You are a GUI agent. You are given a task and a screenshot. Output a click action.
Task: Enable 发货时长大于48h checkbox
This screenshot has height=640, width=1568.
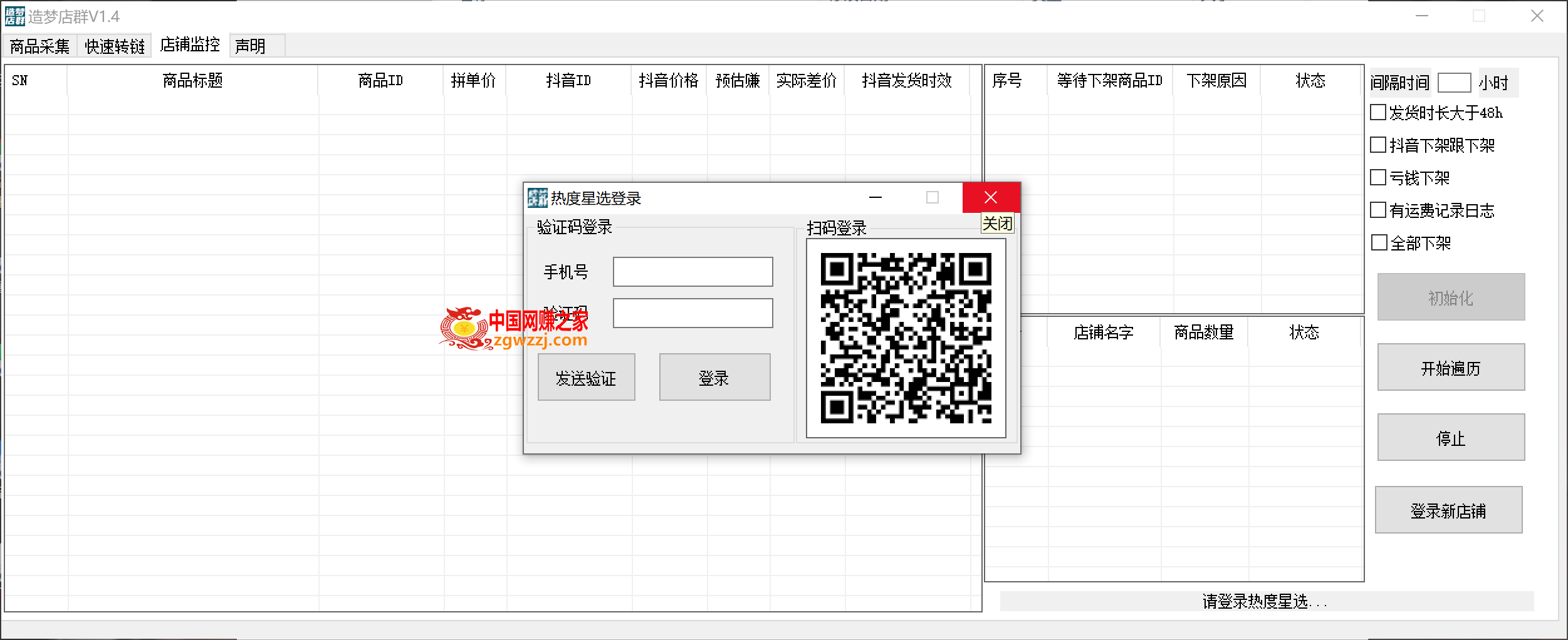point(1378,113)
